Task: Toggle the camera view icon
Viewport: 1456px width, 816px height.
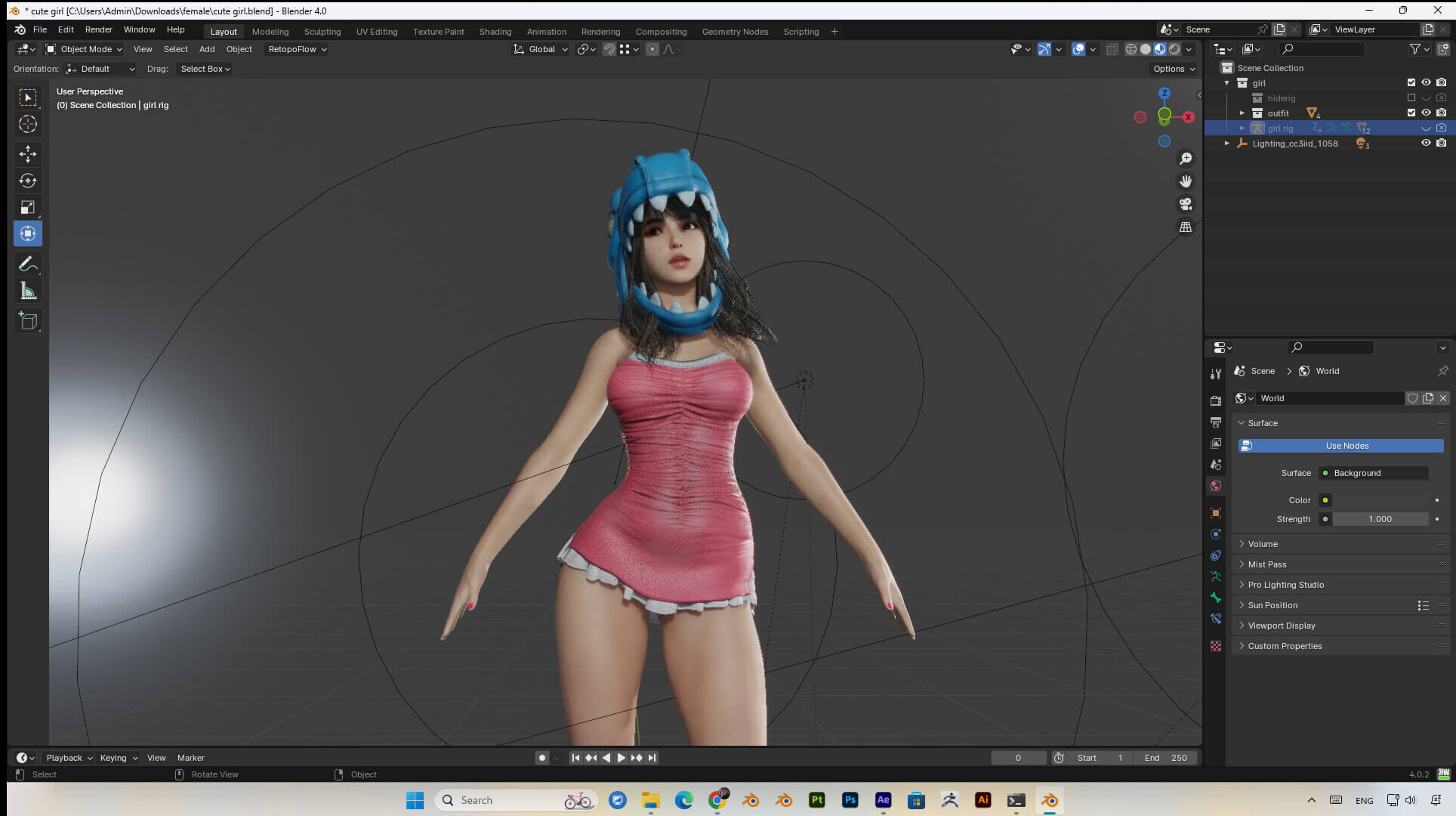Action: (1186, 204)
